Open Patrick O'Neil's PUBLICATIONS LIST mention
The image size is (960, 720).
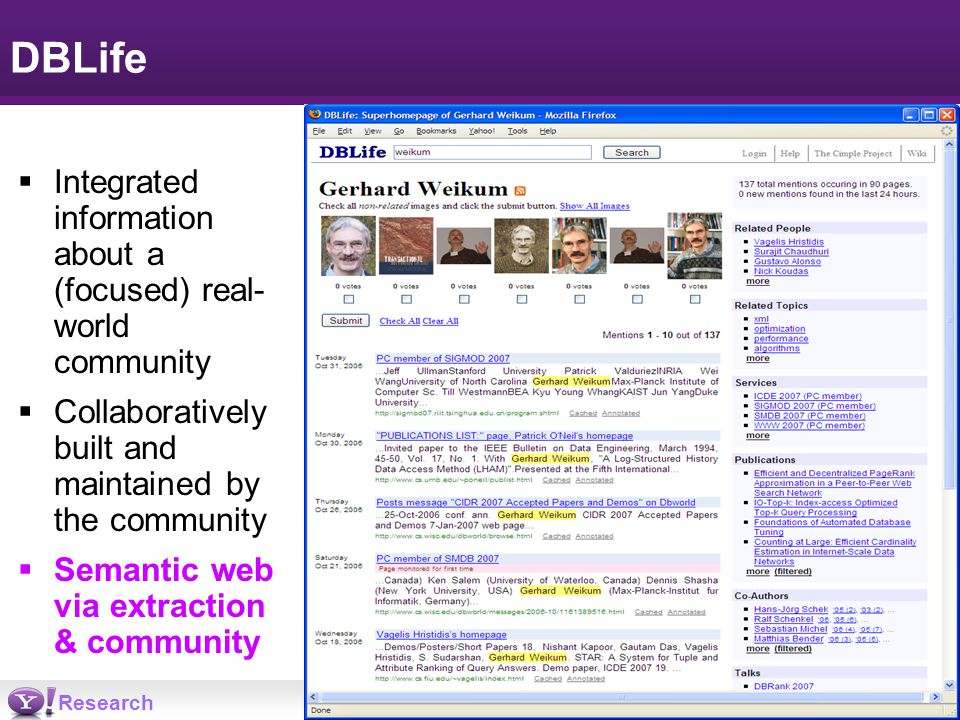click(x=504, y=436)
